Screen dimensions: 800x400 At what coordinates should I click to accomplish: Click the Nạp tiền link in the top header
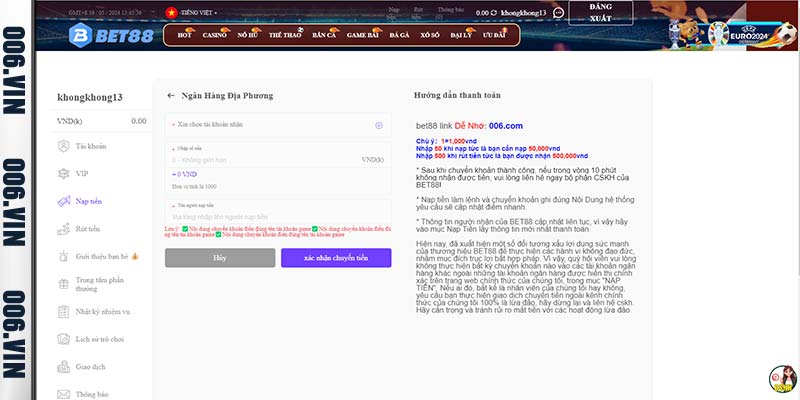click(x=392, y=13)
